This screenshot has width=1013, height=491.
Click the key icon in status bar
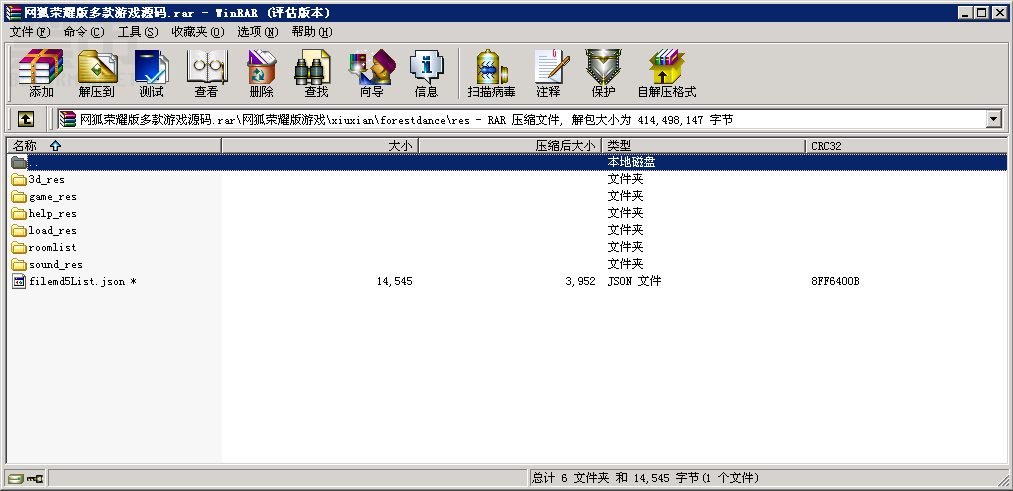click(x=35, y=479)
